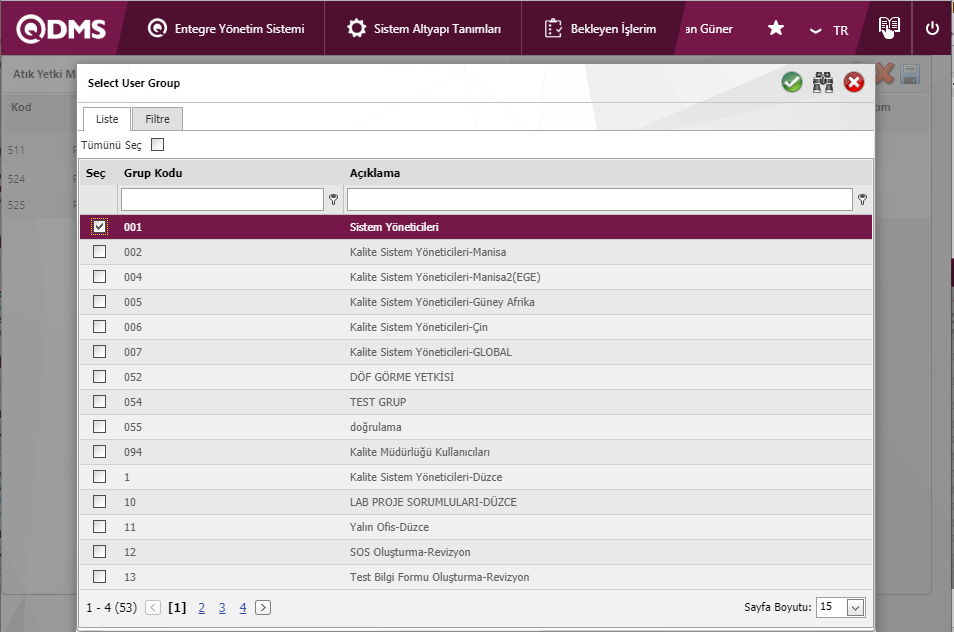The image size is (954, 632).
Task: Click filter icon beside Açıklama field
Action: [862, 200]
